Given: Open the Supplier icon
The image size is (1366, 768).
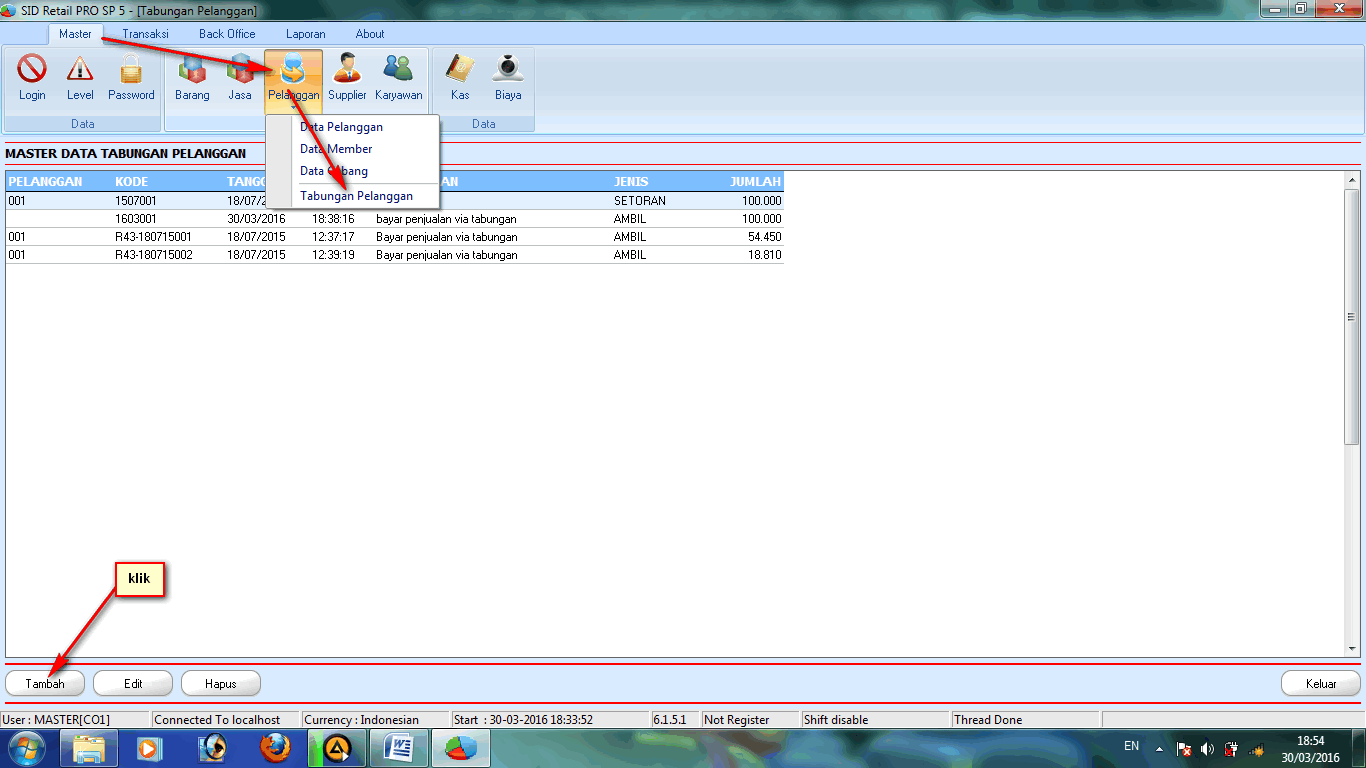Looking at the screenshot, I should click(x=347, y=78).
